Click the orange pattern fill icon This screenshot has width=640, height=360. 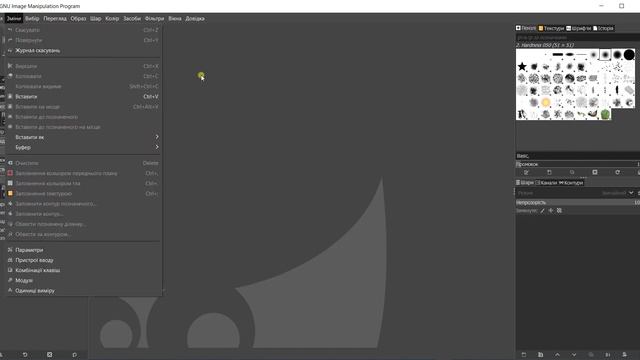10,193
